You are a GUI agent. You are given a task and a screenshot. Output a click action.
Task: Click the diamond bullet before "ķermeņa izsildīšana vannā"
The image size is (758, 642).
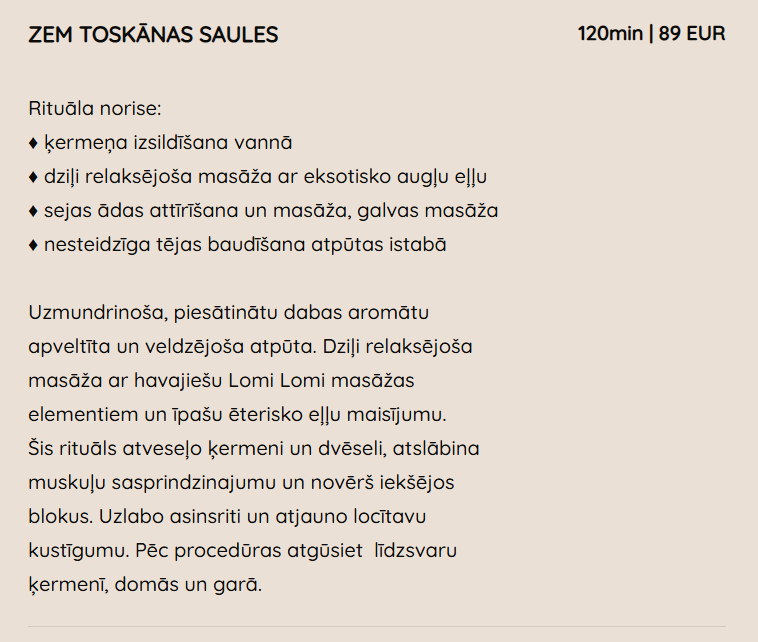point(34,143)
